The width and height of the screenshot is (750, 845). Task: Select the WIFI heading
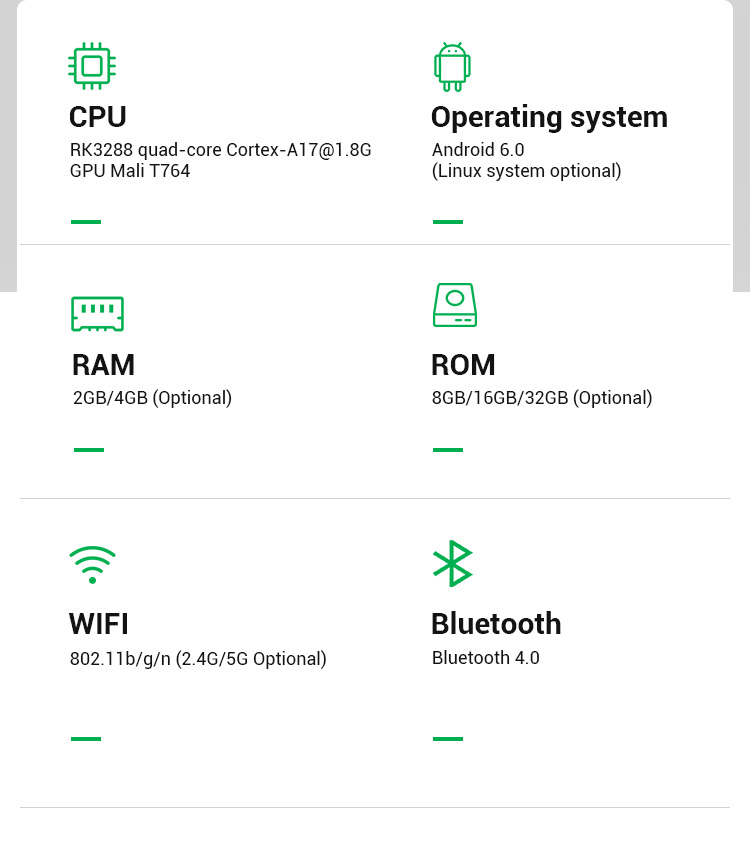(99, 624)
